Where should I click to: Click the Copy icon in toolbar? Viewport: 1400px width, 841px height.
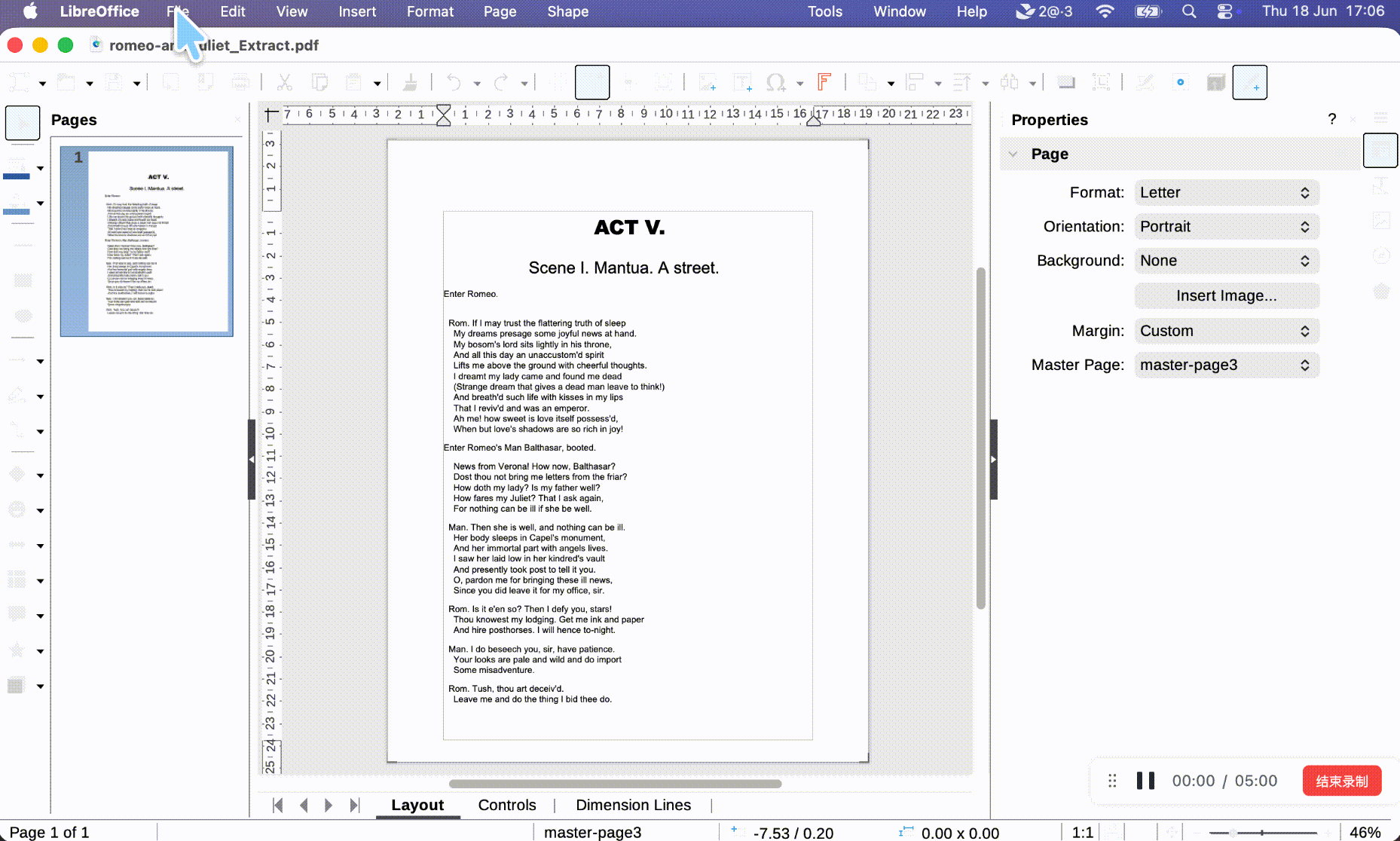[319, 82]
